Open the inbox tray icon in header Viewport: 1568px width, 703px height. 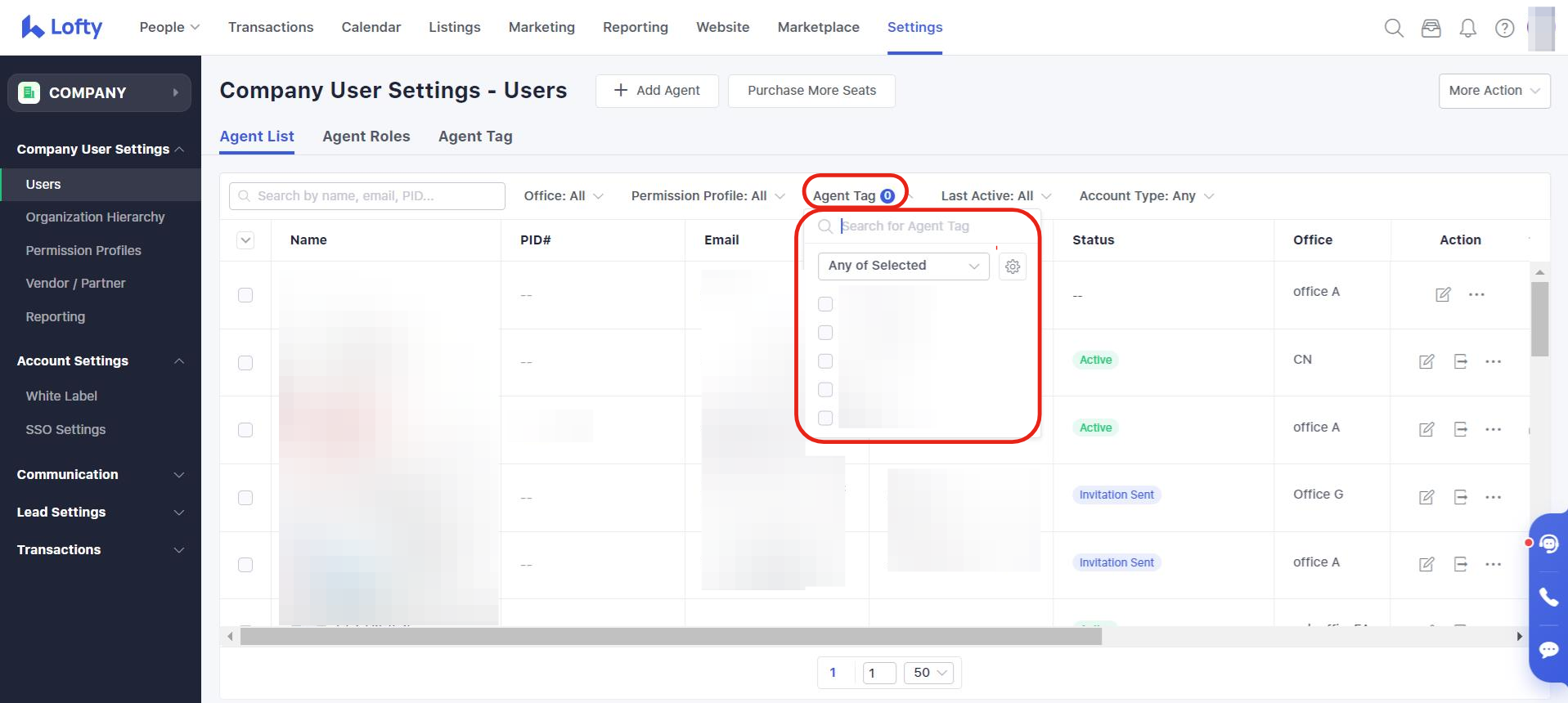[x=1431, y=29]
